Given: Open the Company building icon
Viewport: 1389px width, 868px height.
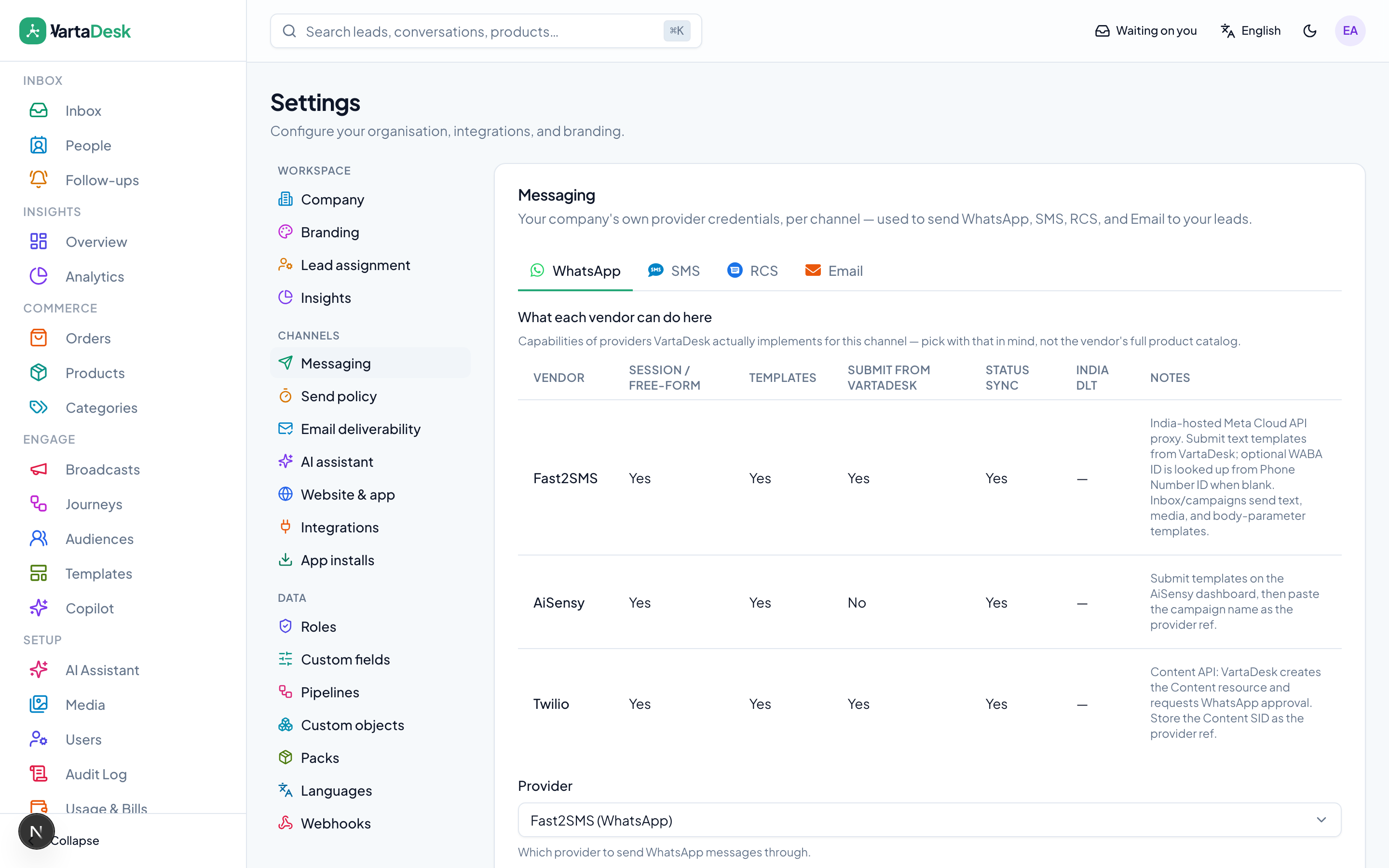Looking at the screenshot, I should coord(285,199).
